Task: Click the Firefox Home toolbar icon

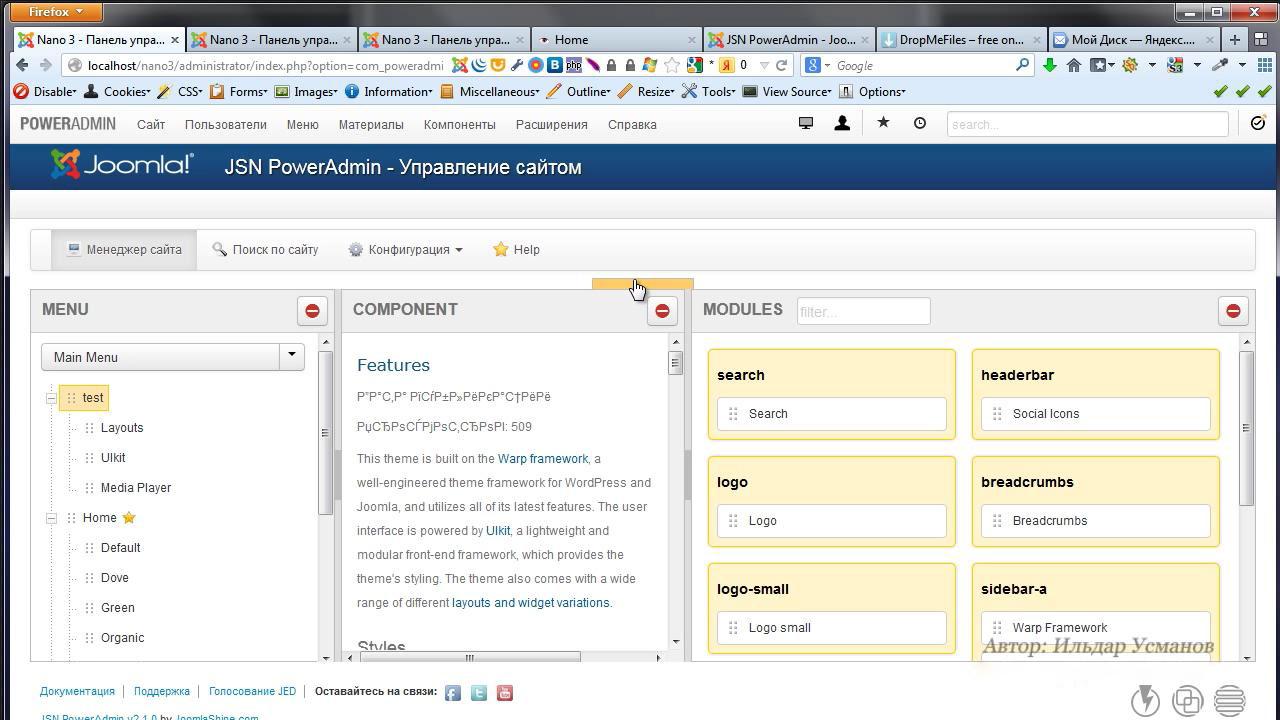Action: (x=1074, y=65)
